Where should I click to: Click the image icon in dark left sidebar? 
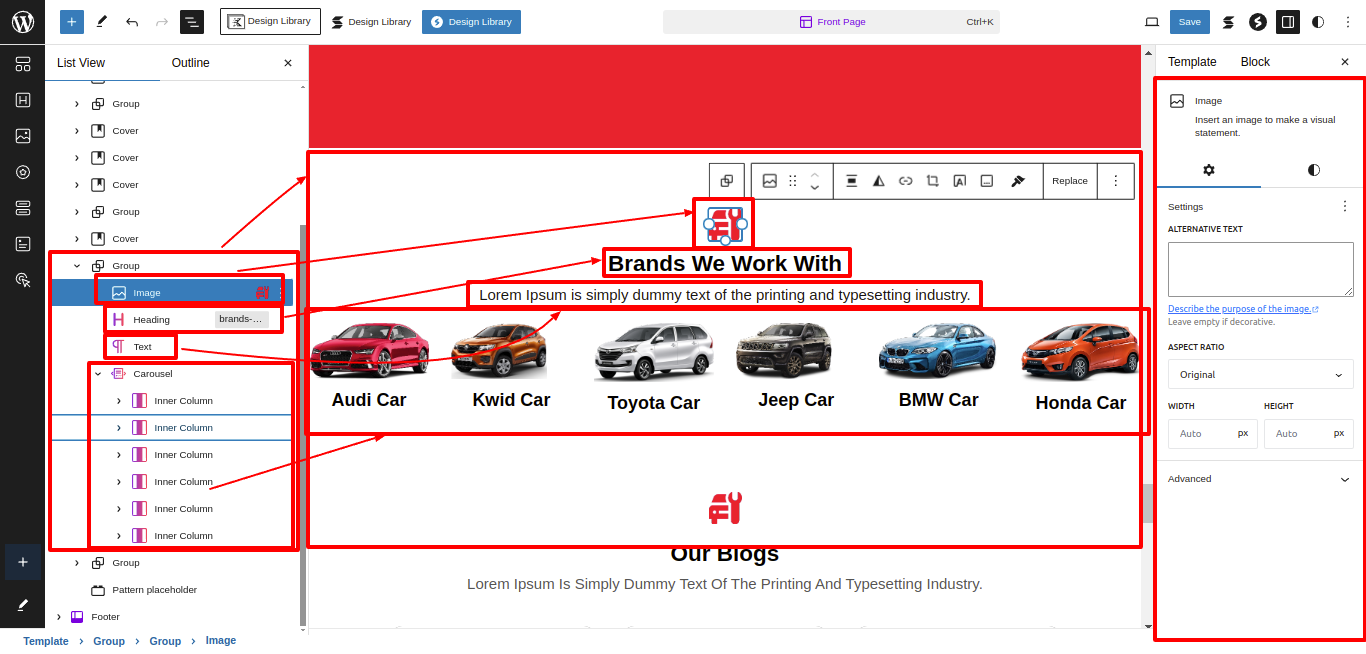click(x=23, y=136)
